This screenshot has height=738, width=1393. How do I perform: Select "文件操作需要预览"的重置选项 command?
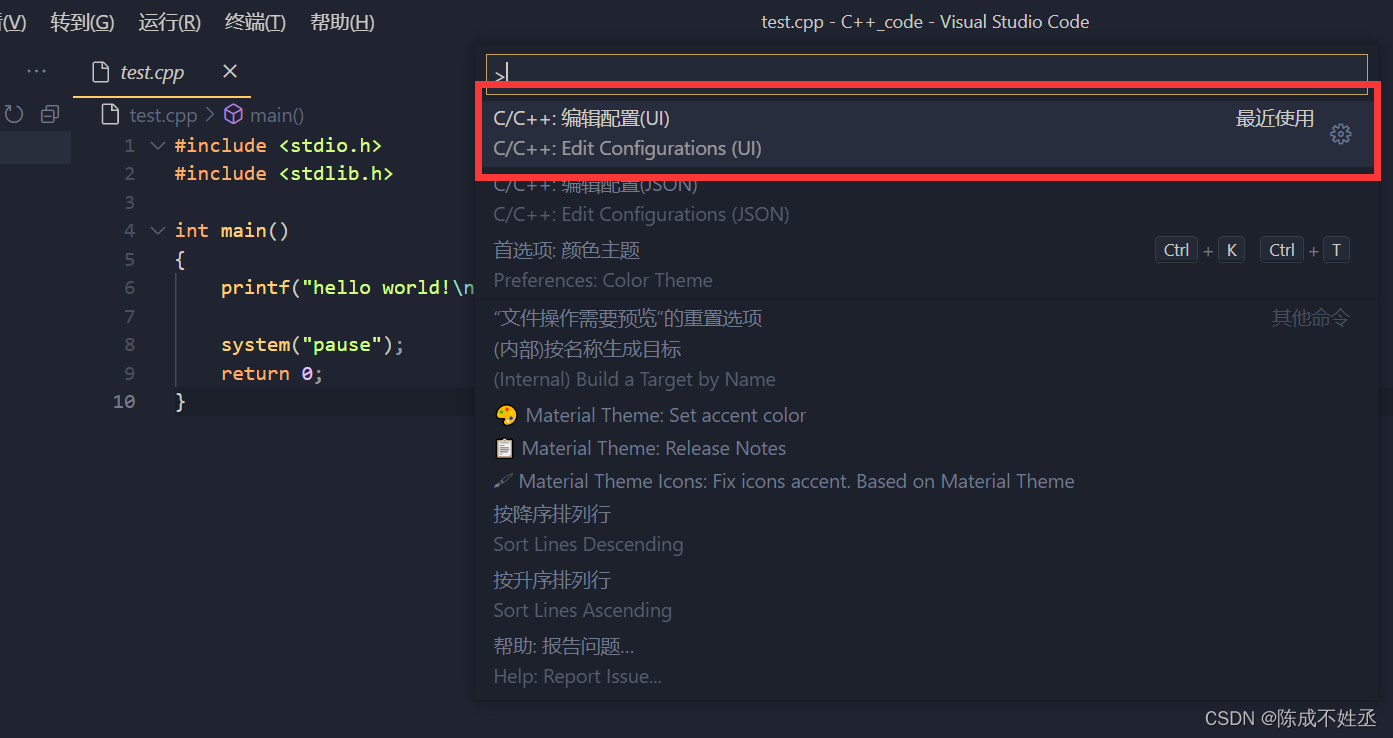926,318
